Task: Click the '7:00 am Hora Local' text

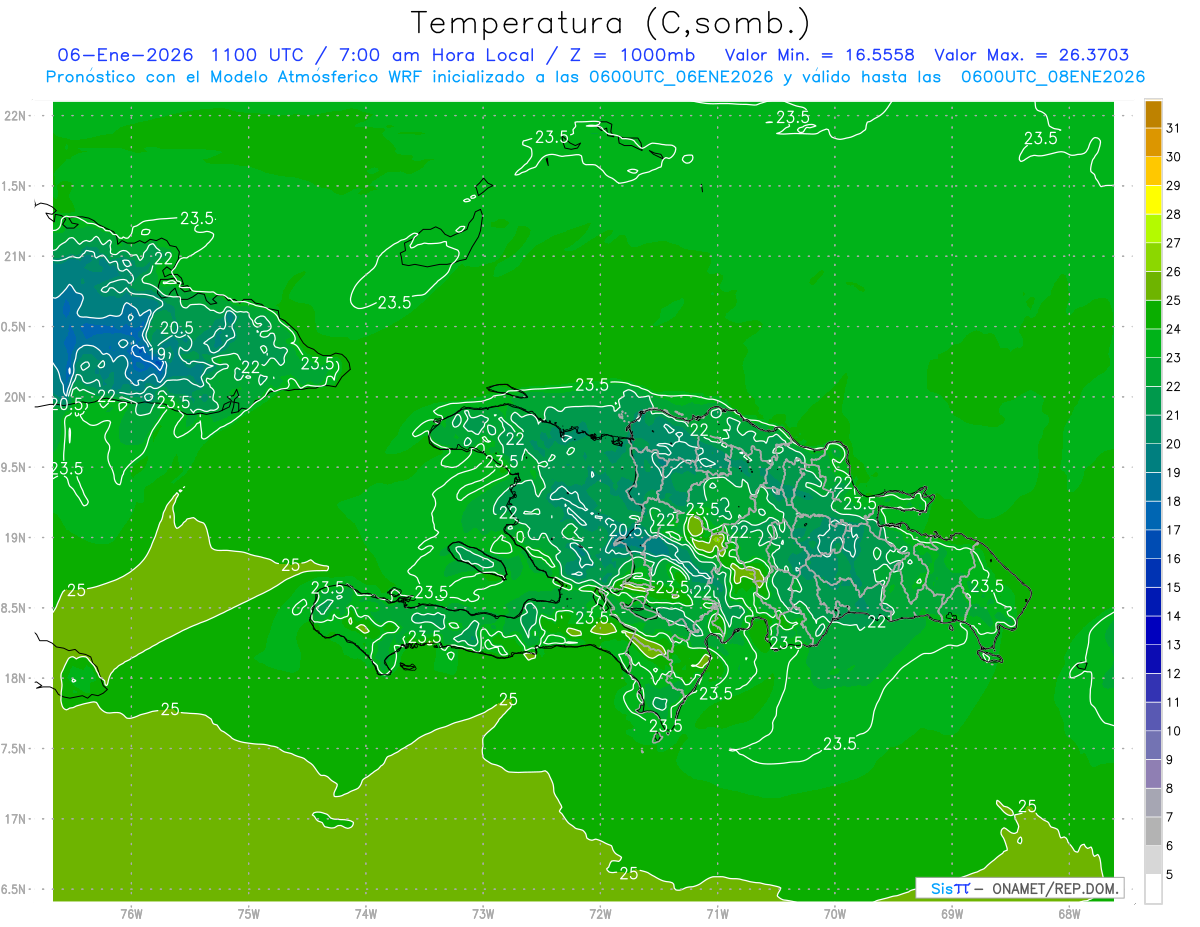Action: click(x=435, y=55)
